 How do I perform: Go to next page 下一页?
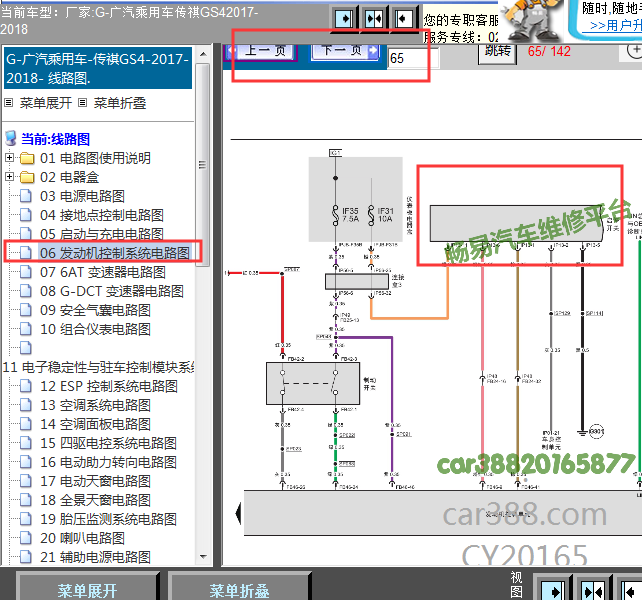pyautogui.click(x=345, y=51)
